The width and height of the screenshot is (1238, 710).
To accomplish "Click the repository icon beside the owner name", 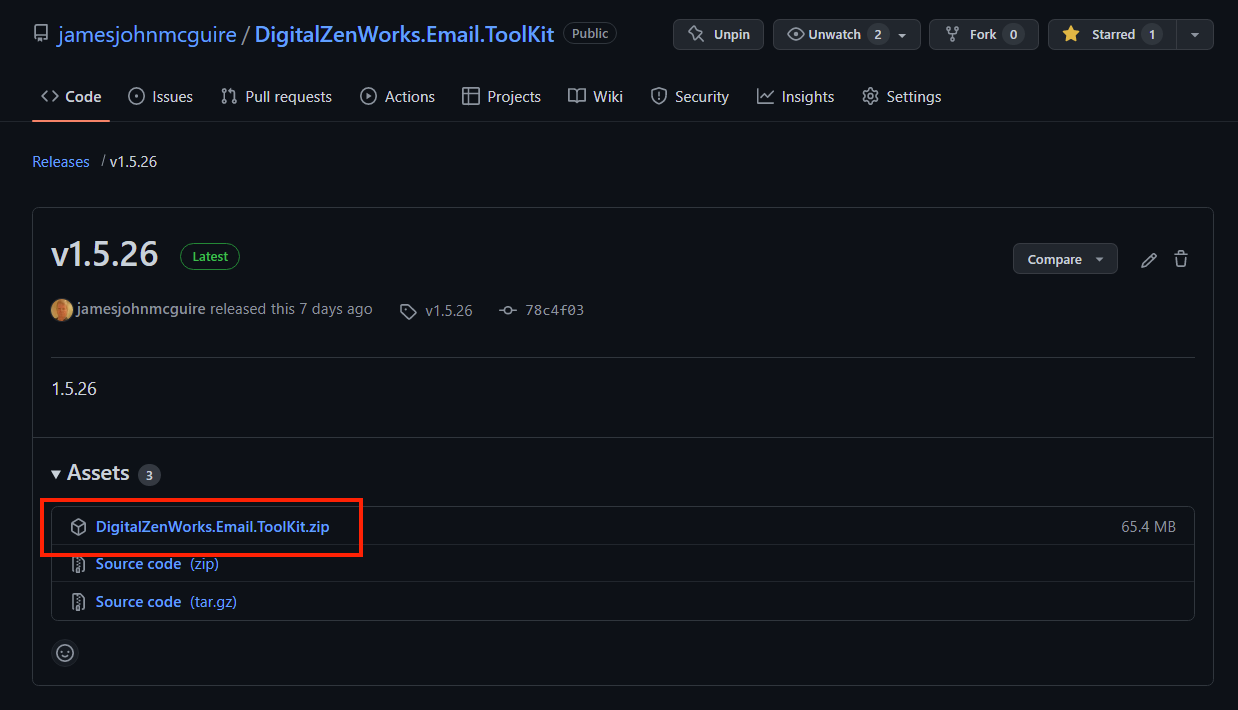I will (41, 34).
